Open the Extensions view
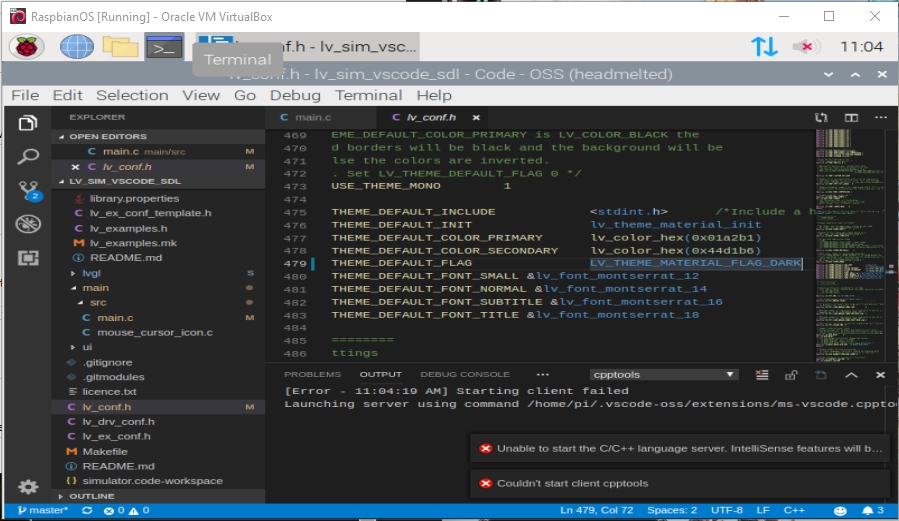This screenshot has width=899, height=521. coord(28,258)
